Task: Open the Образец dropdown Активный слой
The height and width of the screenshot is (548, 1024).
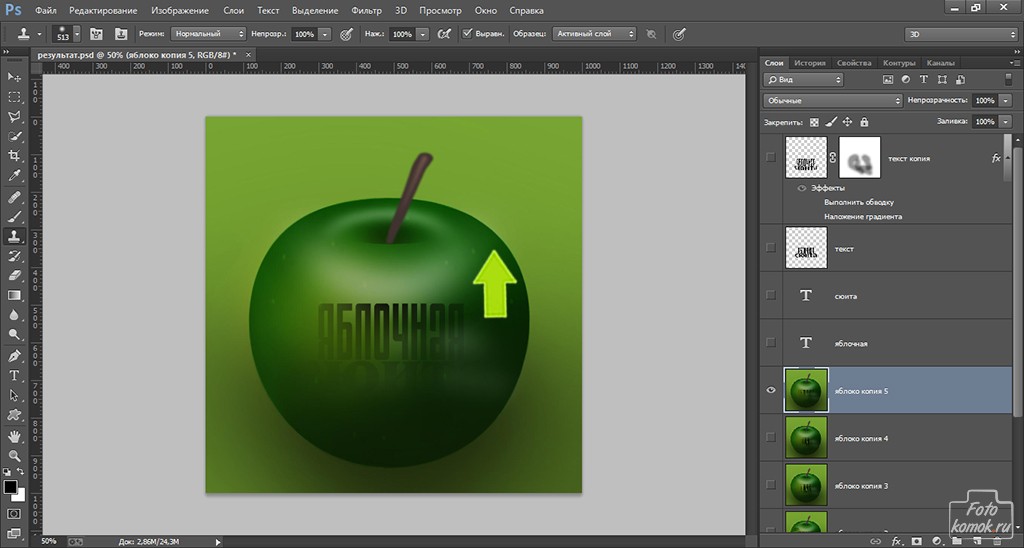Action: [x=594, y=34]
